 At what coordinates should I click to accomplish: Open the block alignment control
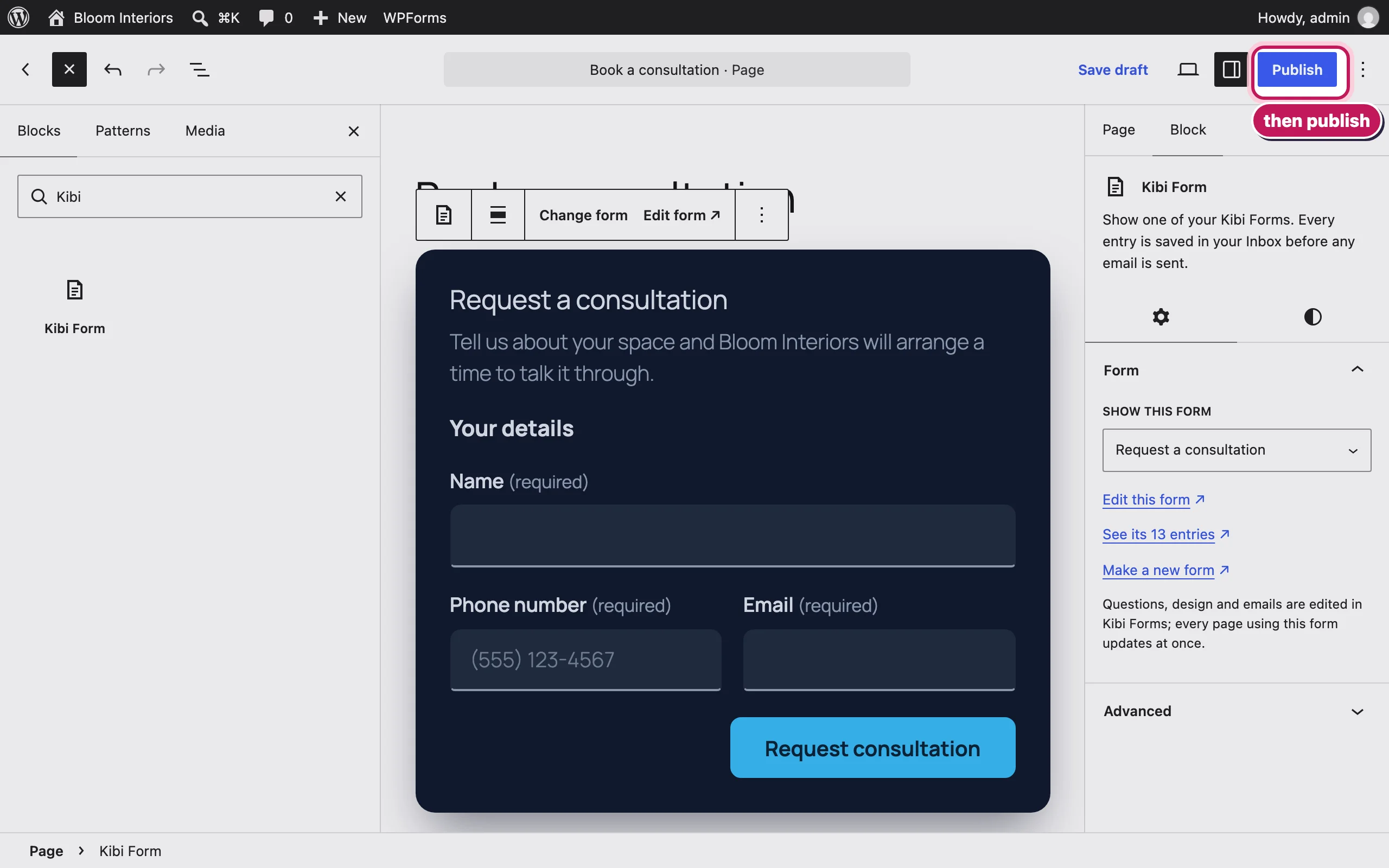(498, 215)
